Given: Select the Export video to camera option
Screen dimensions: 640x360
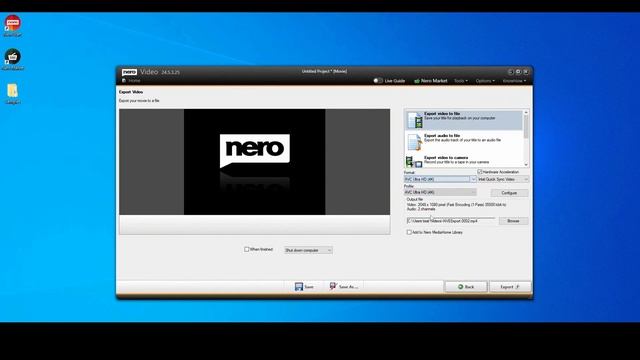Looking at the screenshot, I should click(x=464, y=161).
